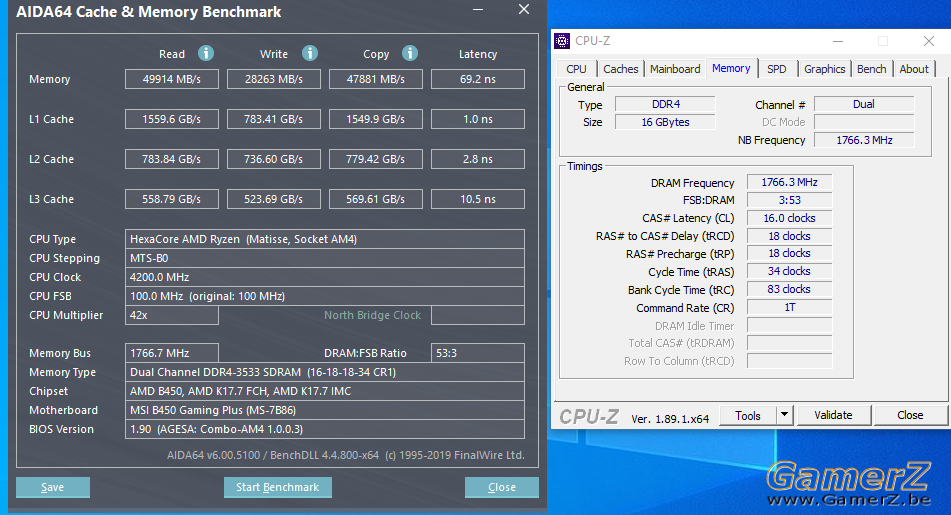Click the Save button in AIDA64
Viewport: 951px width, 515px height.
click(x=53, y=487)
